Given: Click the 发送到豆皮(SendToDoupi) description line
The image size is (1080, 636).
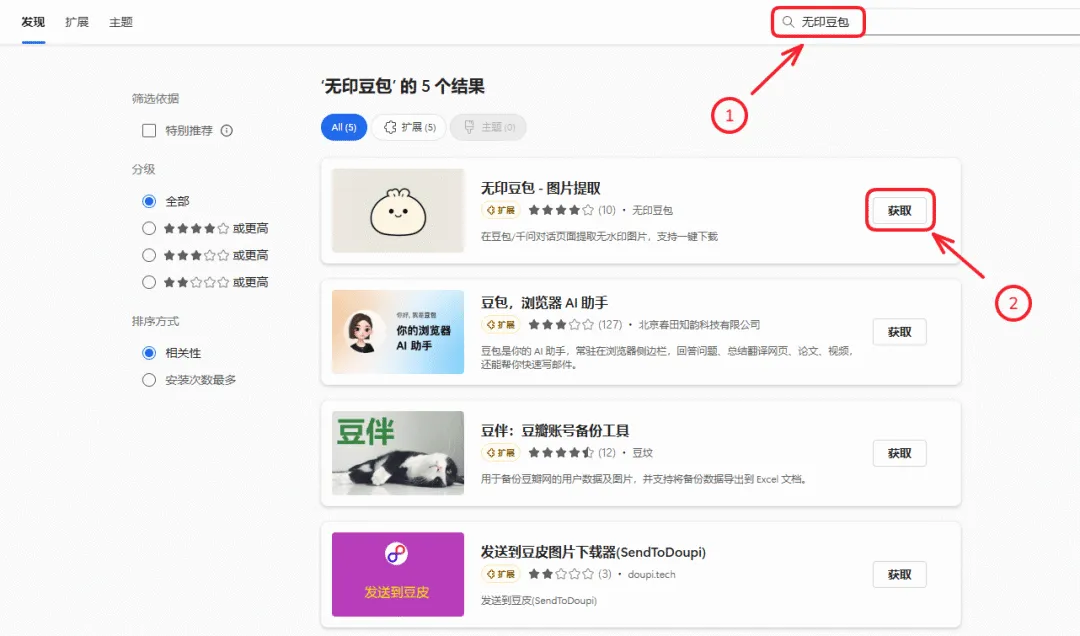Looking at the screenshot, I should coord(539,600).
